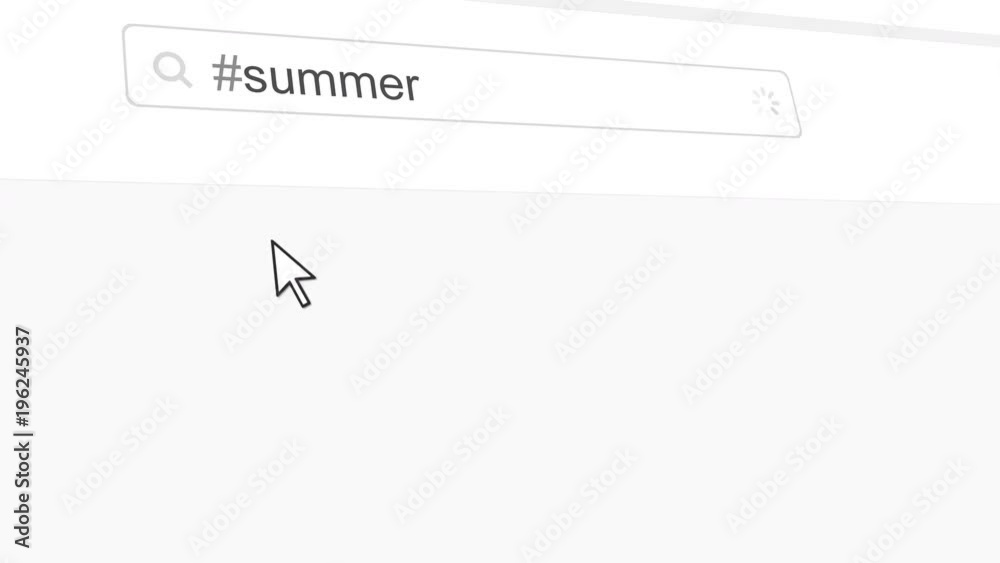Click the #summer text in search field
The width and height of the screenshot is (1000, 563).
pos(315,78)
